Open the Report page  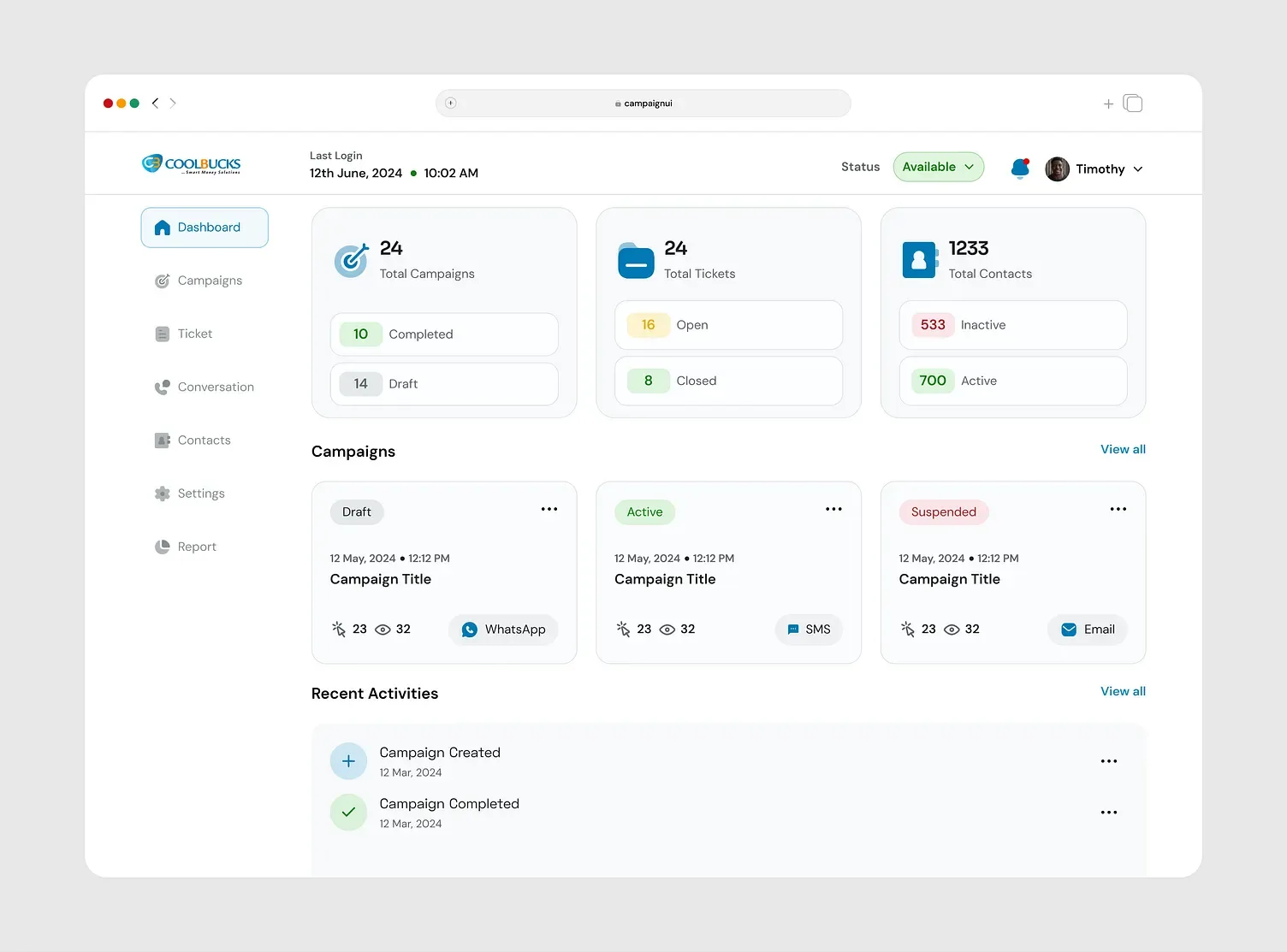(186, 547)
